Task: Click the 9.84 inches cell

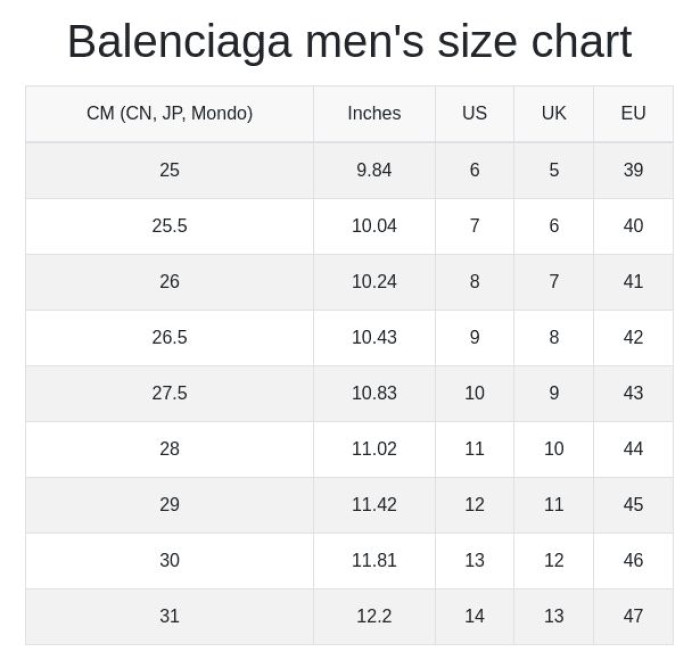Action: coord(374,170)
